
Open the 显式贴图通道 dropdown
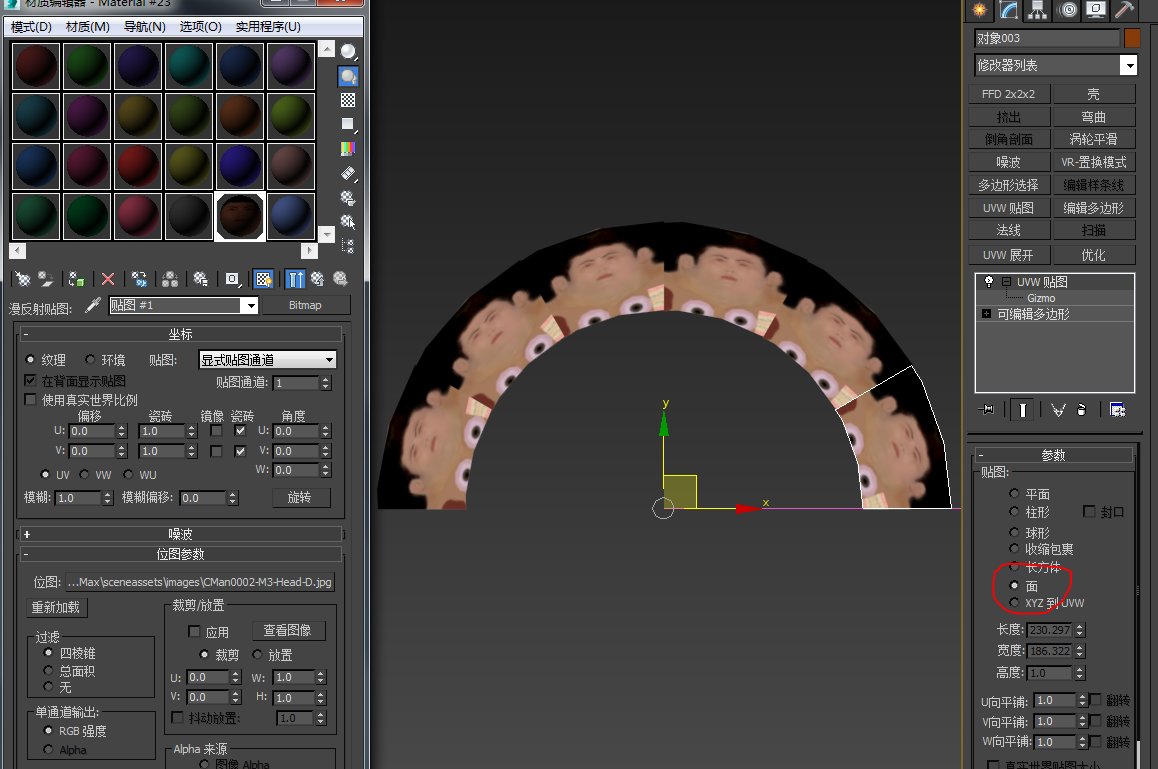pos(267,360)
